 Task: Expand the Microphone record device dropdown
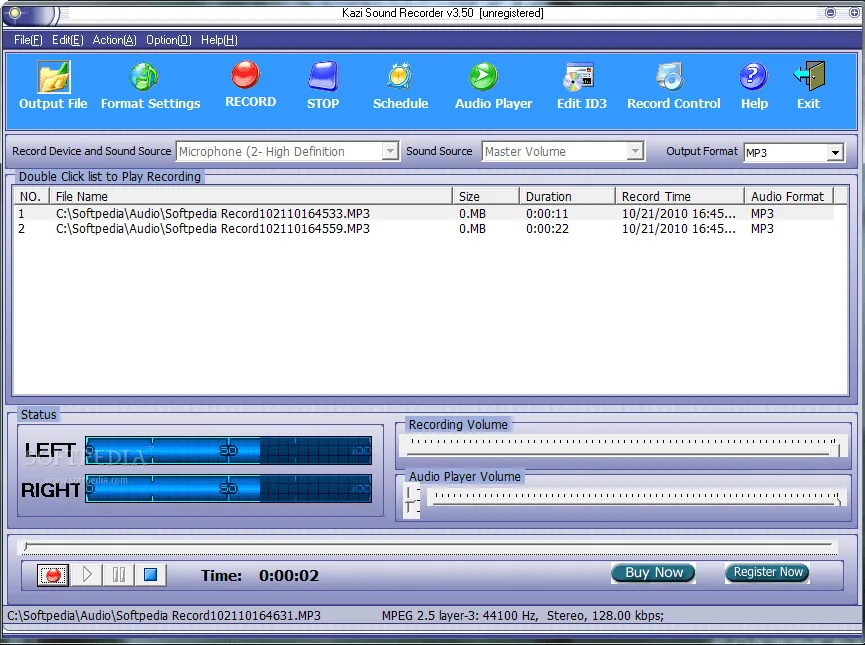pos(390,151)
